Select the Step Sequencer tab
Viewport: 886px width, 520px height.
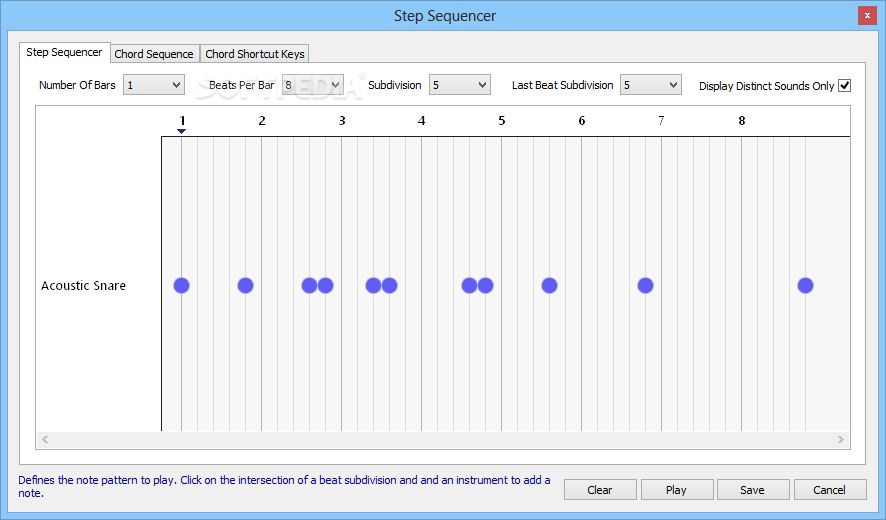pyautogui.click(x=64, y=52)
